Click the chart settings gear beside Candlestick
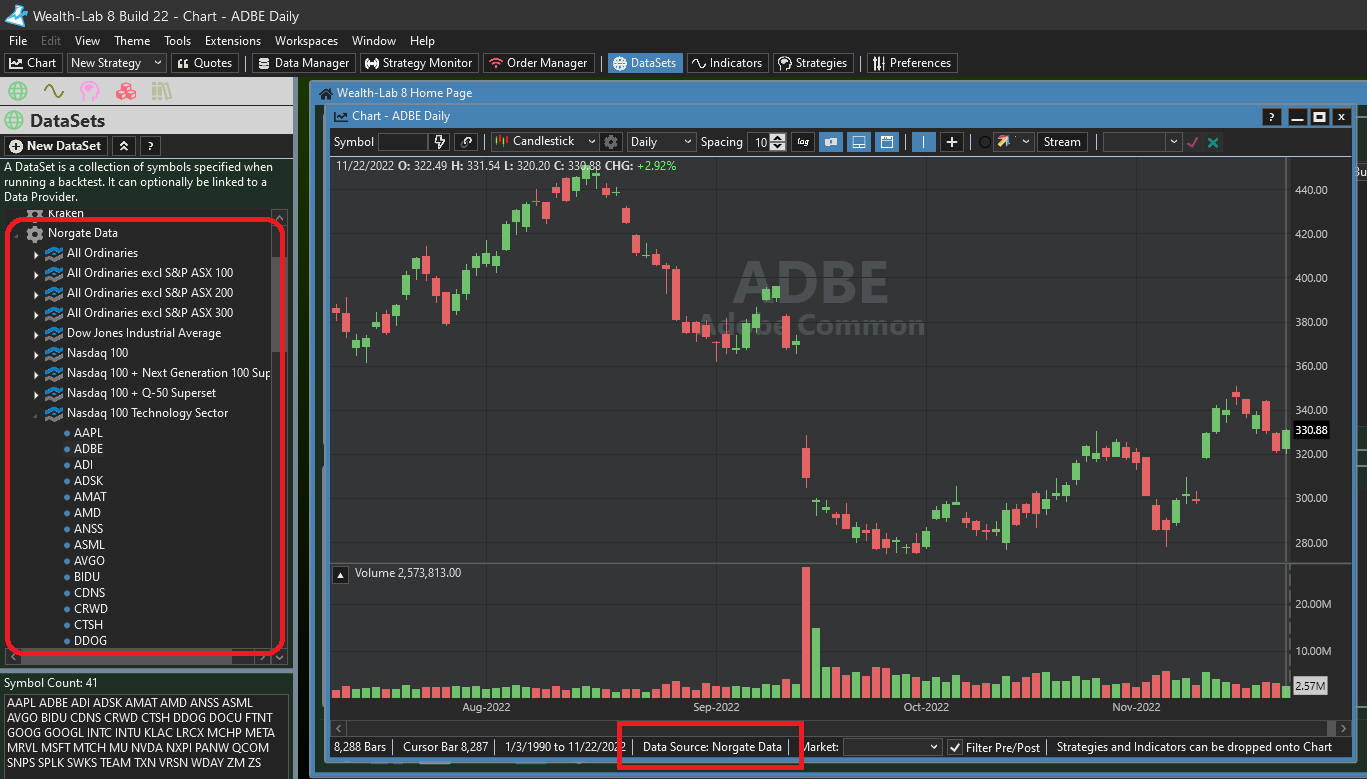 pos(612,142)
